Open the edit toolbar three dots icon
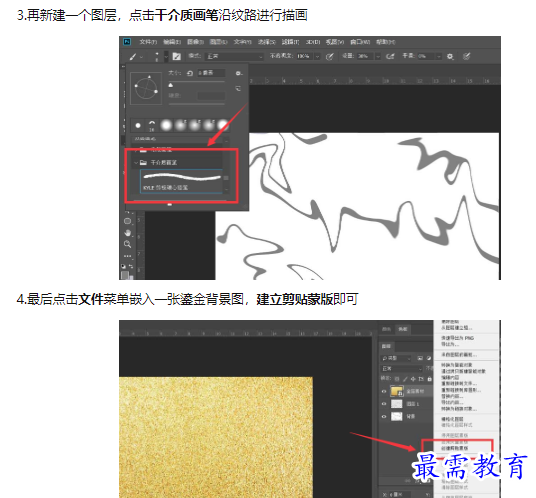 tap(128, 256)
